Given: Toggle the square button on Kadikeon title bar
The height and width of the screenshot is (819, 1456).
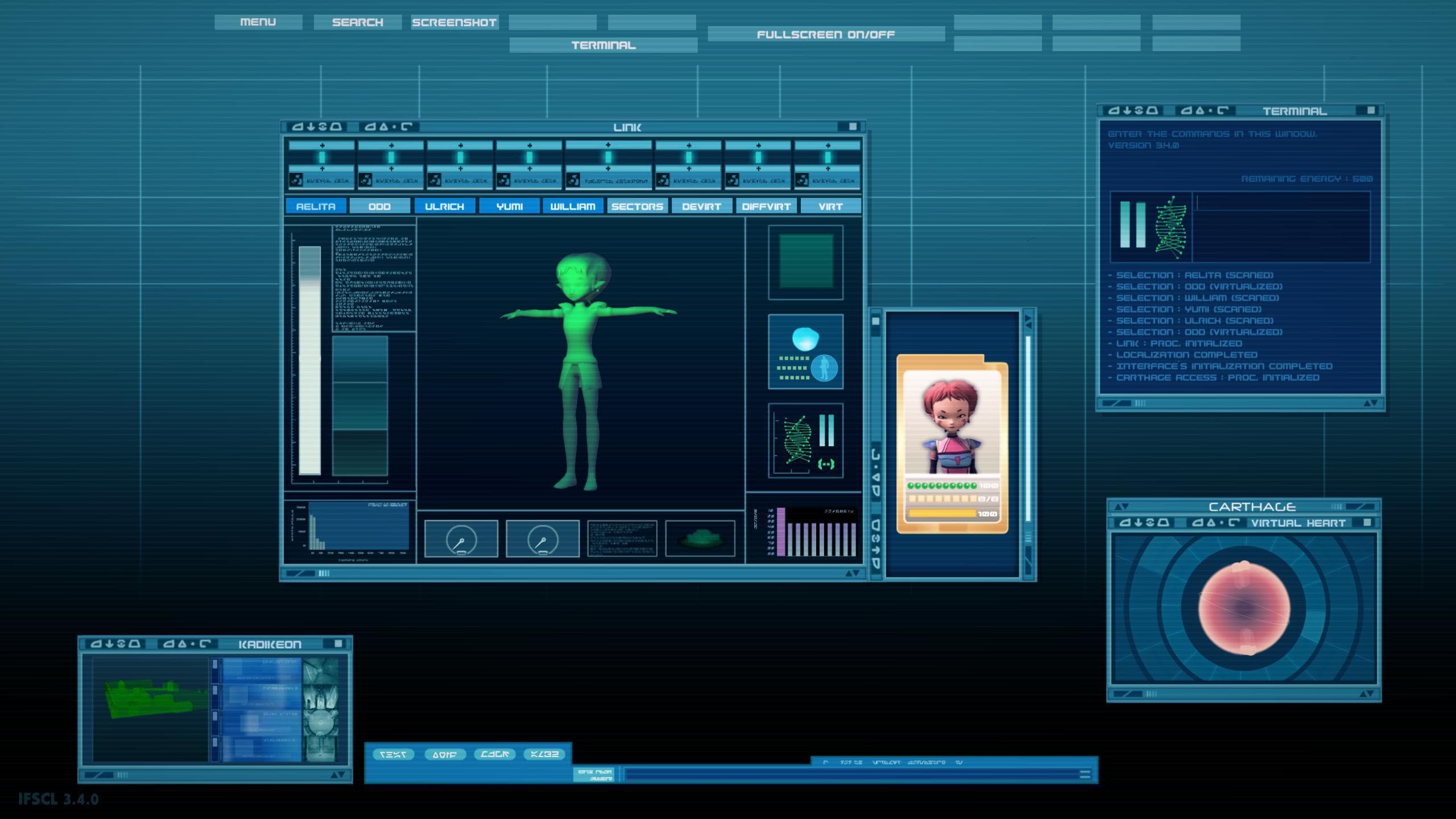Looking at the screenshot, I should click(x=338, y=643).
